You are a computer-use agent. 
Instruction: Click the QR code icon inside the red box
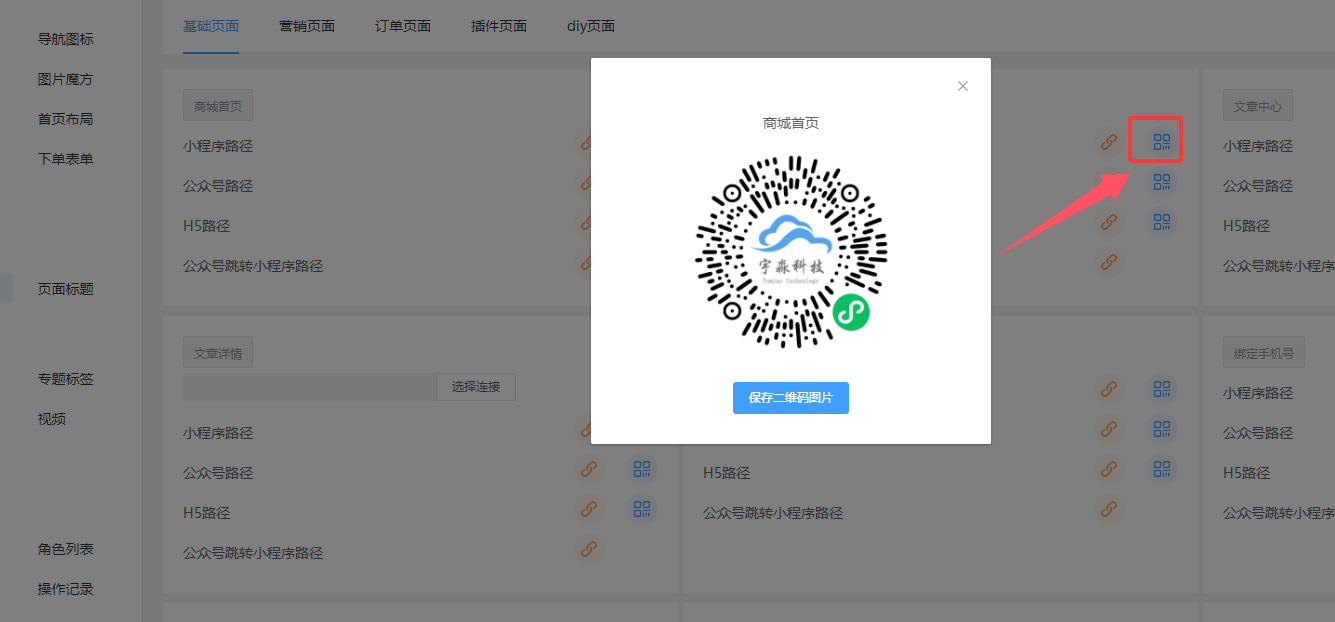tap(1161, 142)
